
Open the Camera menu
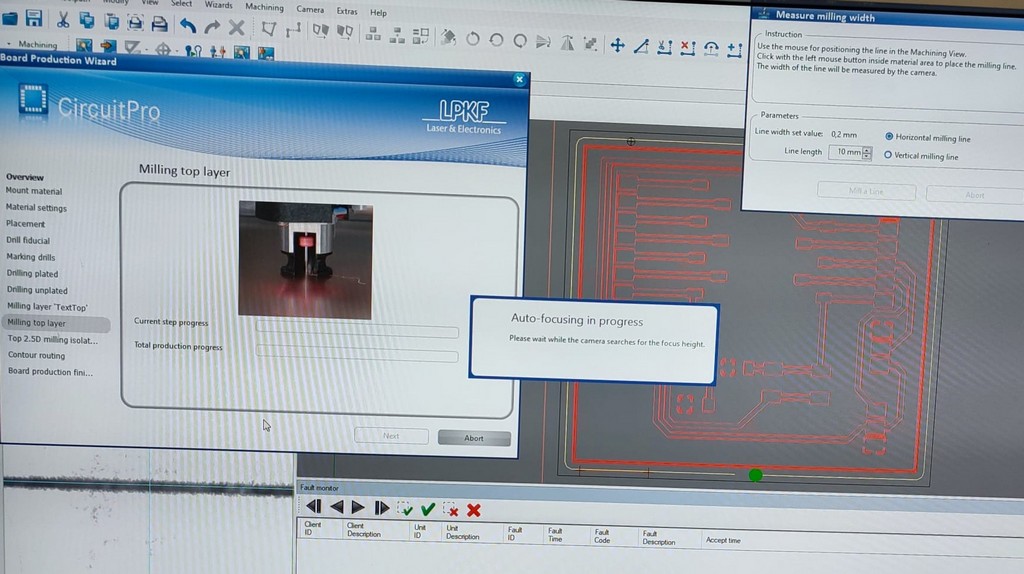[x=310, y=9]
